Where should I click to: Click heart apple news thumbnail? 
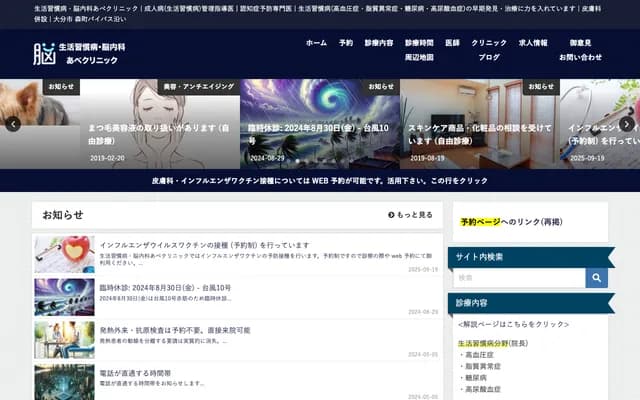[64, 254]
